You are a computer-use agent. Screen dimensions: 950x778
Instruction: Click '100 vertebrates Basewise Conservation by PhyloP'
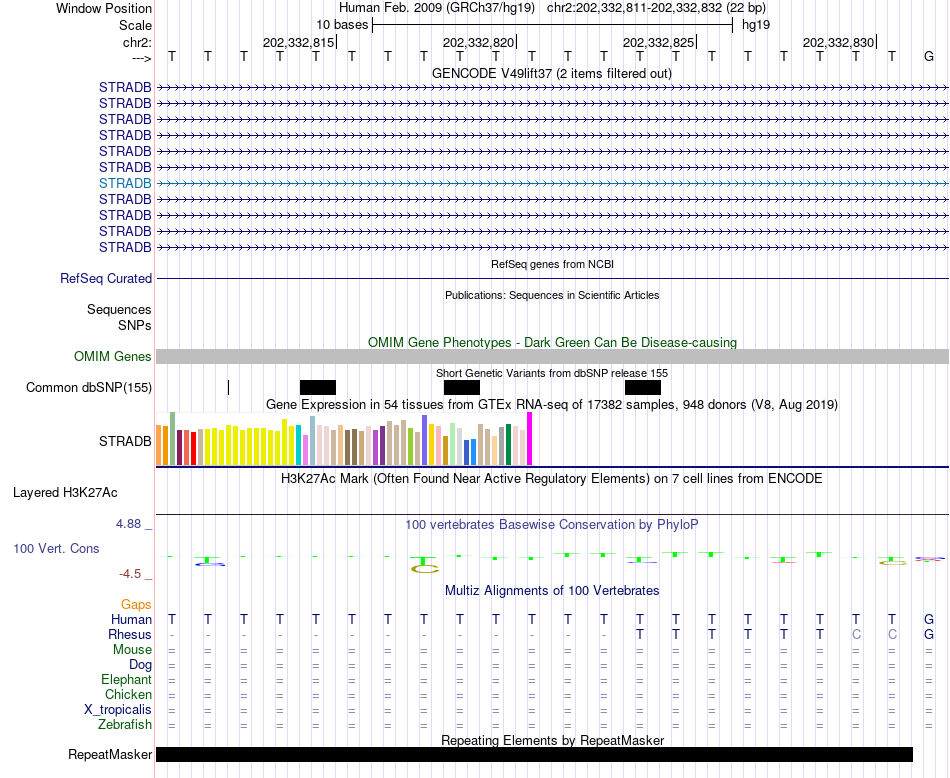(552, 525)
